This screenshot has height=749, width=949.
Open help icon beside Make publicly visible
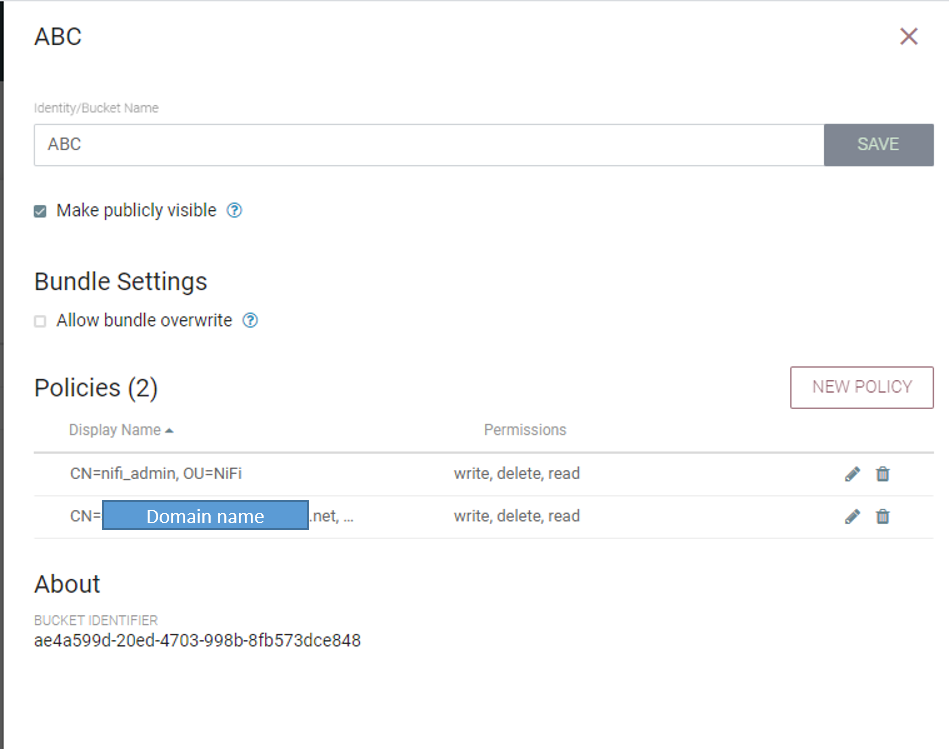[x=234, y=210]
